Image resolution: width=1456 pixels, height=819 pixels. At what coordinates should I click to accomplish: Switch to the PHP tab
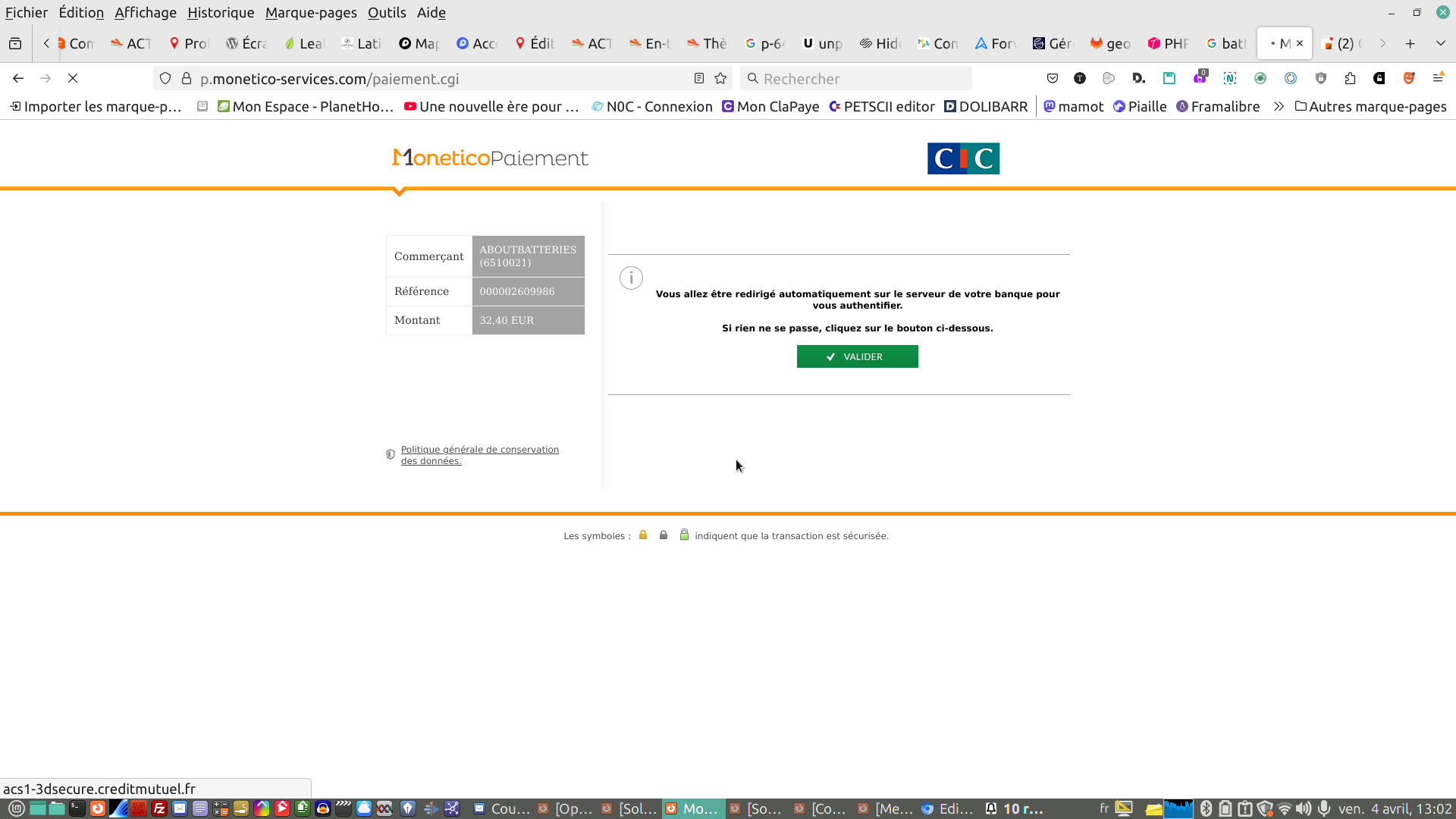[x=1168, y=43]
